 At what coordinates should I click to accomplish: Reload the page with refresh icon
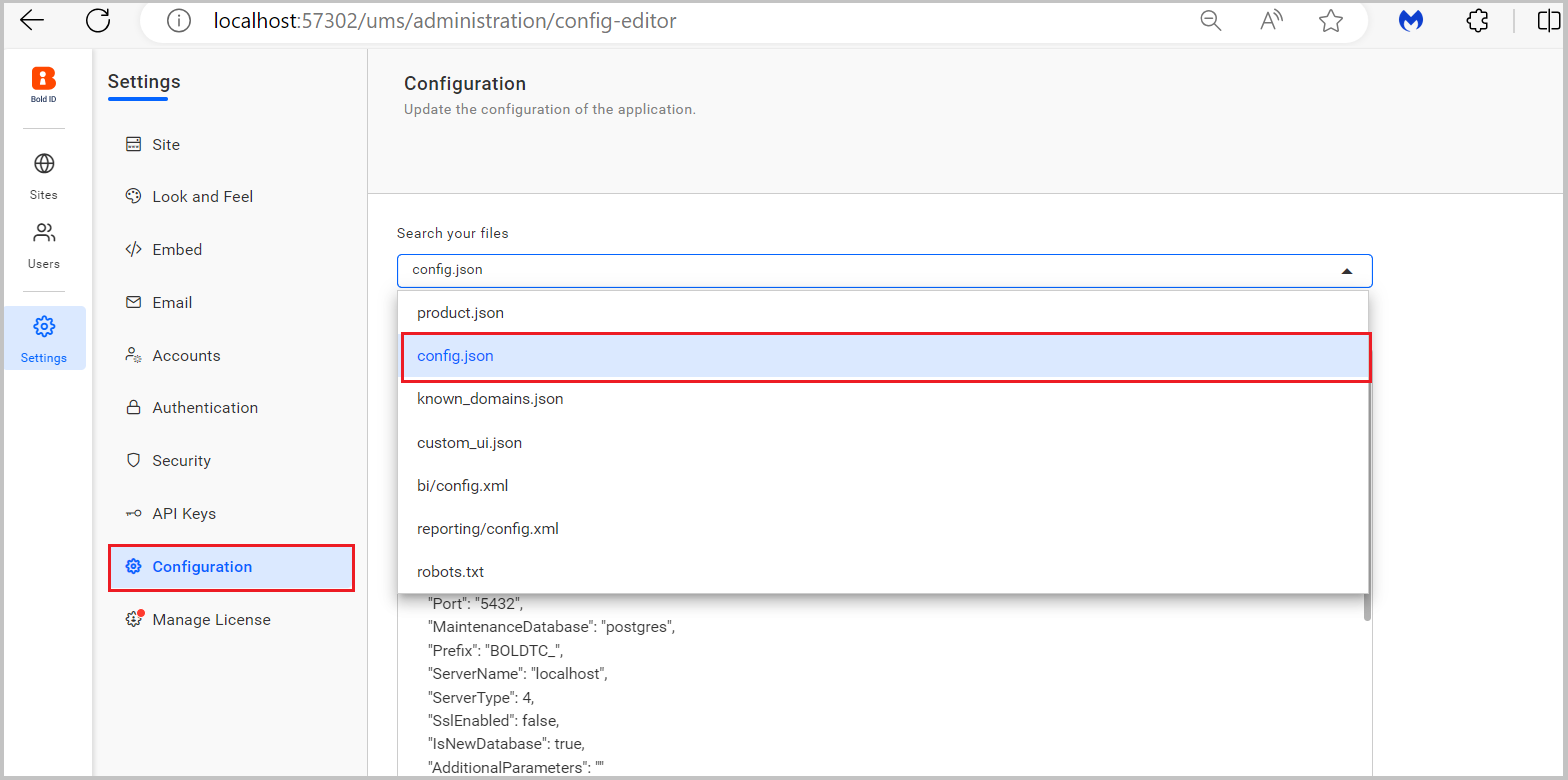[x=98, y=20]
